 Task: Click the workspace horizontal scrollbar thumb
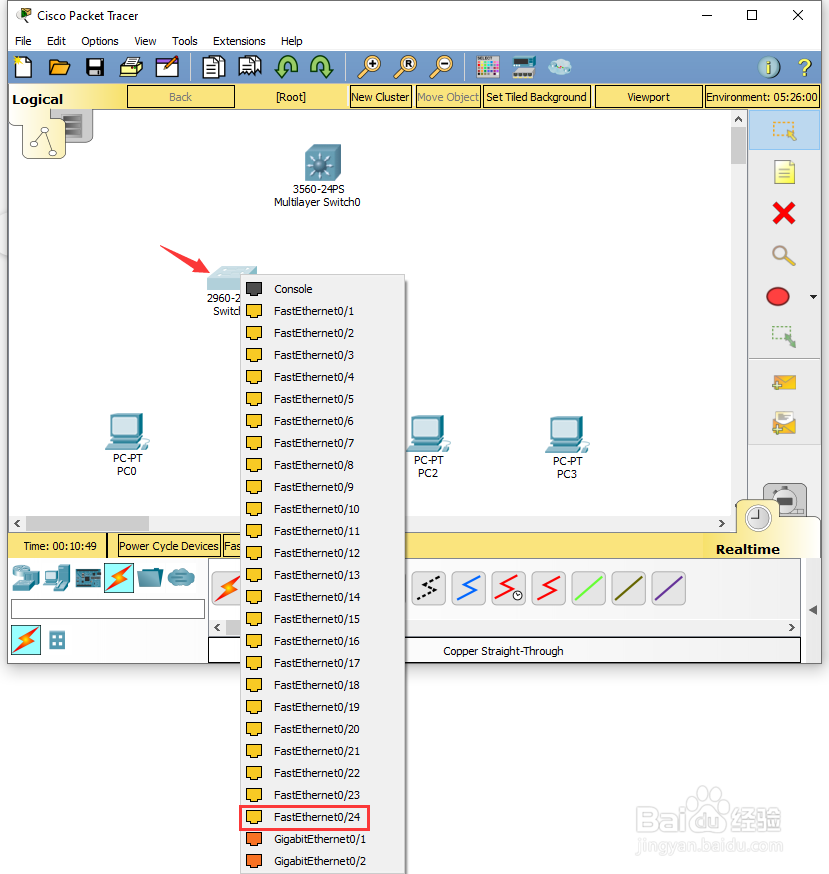pos(88,523)
